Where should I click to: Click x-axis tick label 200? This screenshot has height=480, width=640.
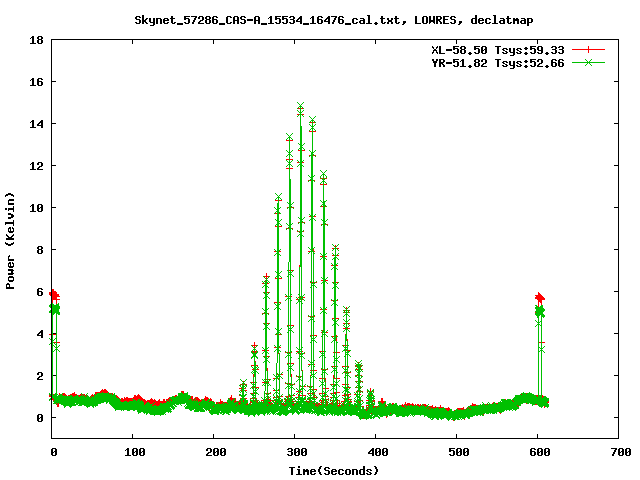coord(216,452)
